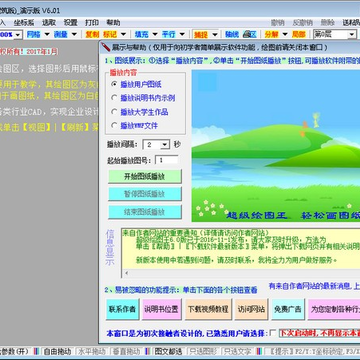360x360 pixels.
Task: Click the 免费广告 button
Action: click(x=288, y=309)
